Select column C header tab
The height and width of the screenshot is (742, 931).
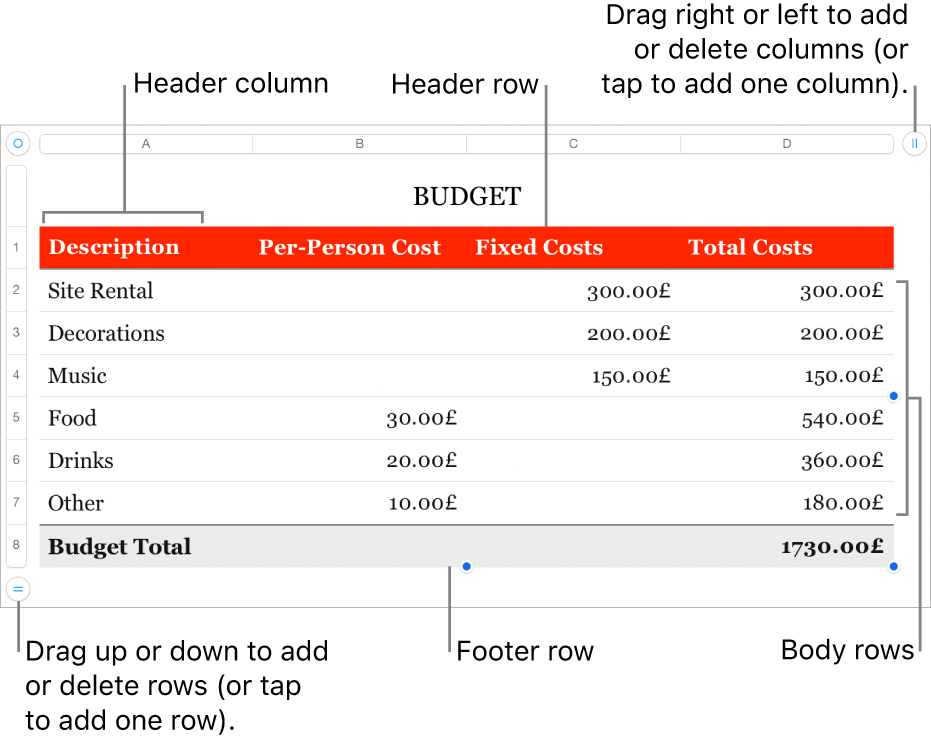click(x=574, y=144)
